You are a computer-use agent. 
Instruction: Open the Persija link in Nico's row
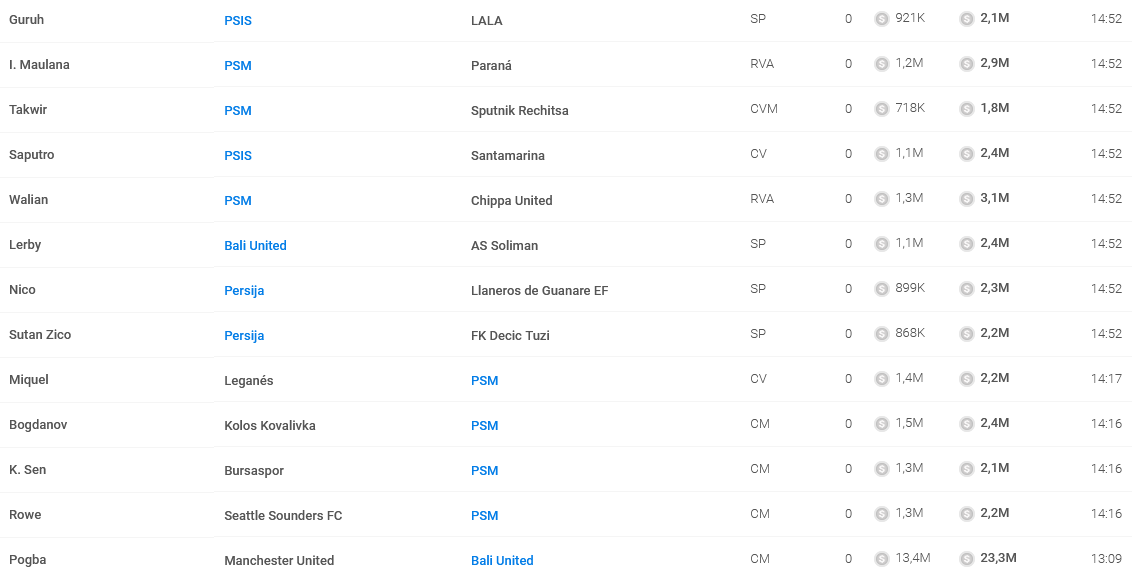(244, 291)
